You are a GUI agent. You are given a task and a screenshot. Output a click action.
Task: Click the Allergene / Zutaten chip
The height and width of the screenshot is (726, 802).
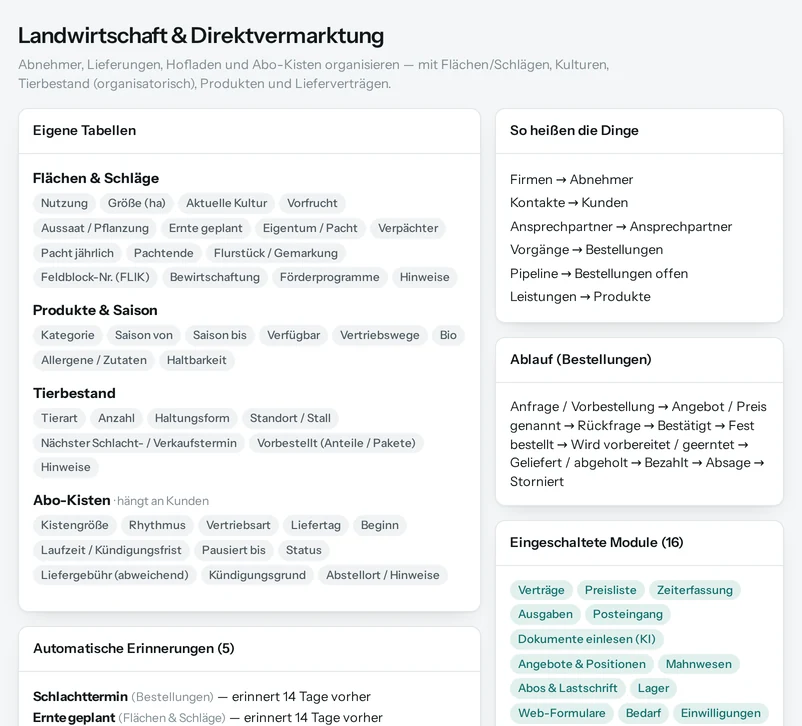tap(94, 360)
